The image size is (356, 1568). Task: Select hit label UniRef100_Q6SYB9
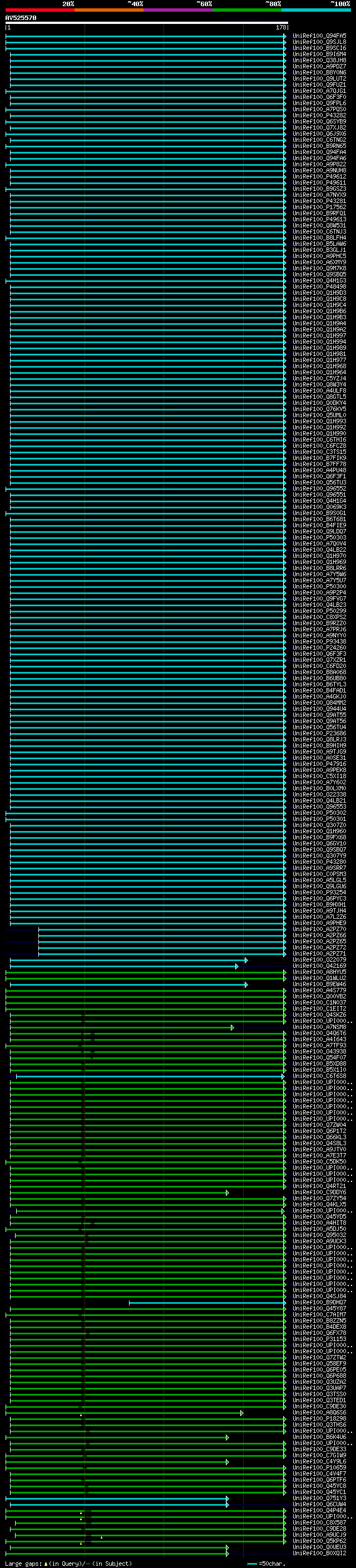[319, 121]
